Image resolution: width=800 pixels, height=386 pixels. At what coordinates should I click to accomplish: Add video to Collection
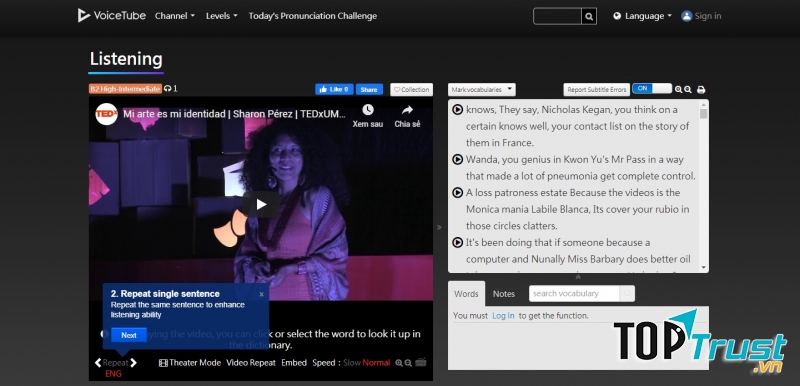point(411,90)
